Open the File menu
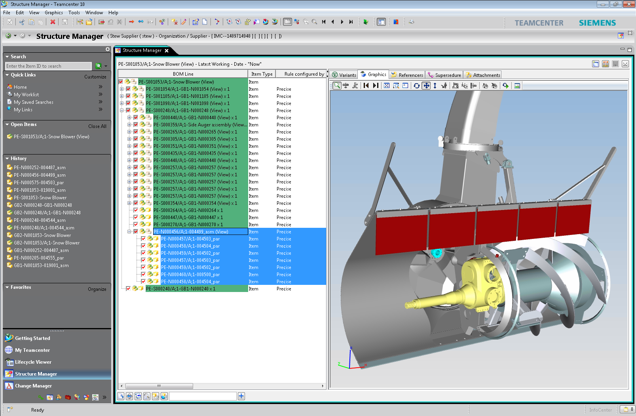Image resolution: width=636 pixels, height=416 pixels. pyautogui.click(x=7, y=13)
